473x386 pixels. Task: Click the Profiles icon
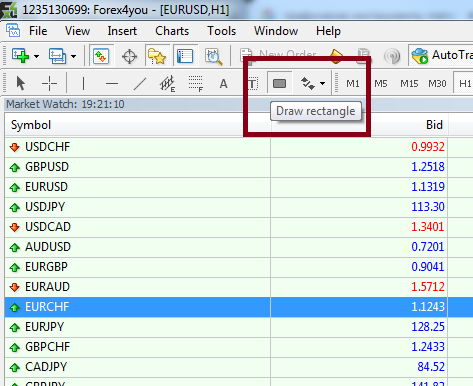click(57, 56)
